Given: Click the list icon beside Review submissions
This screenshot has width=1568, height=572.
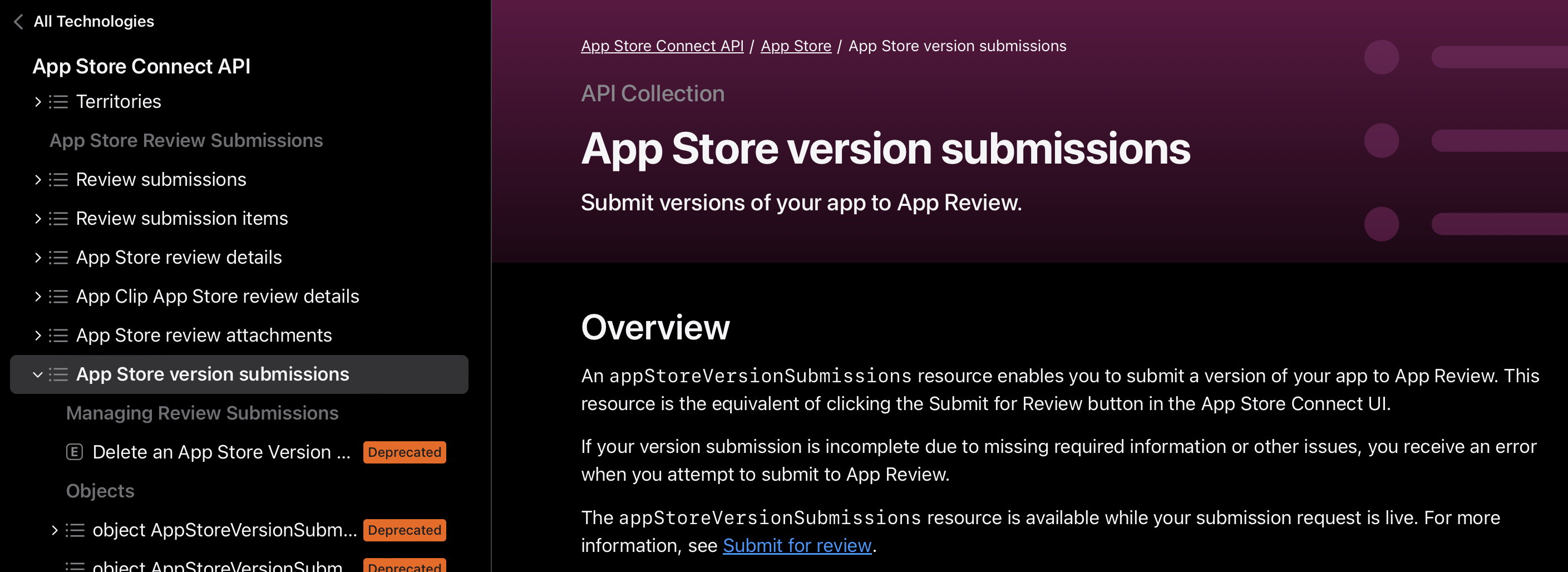Looking at the screenshot, I should click(58, 180).
